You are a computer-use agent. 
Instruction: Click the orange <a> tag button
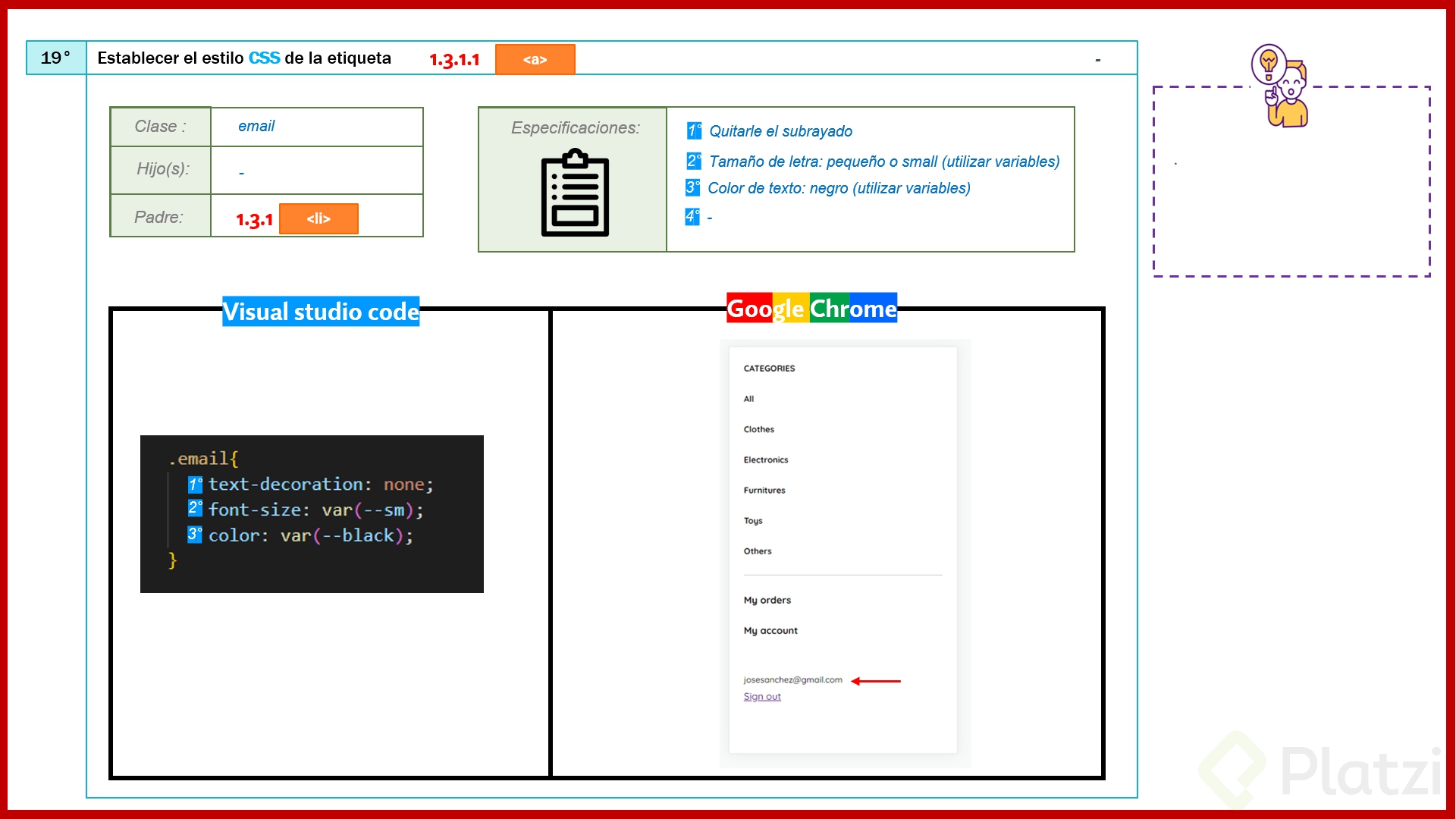pos(535,58)
